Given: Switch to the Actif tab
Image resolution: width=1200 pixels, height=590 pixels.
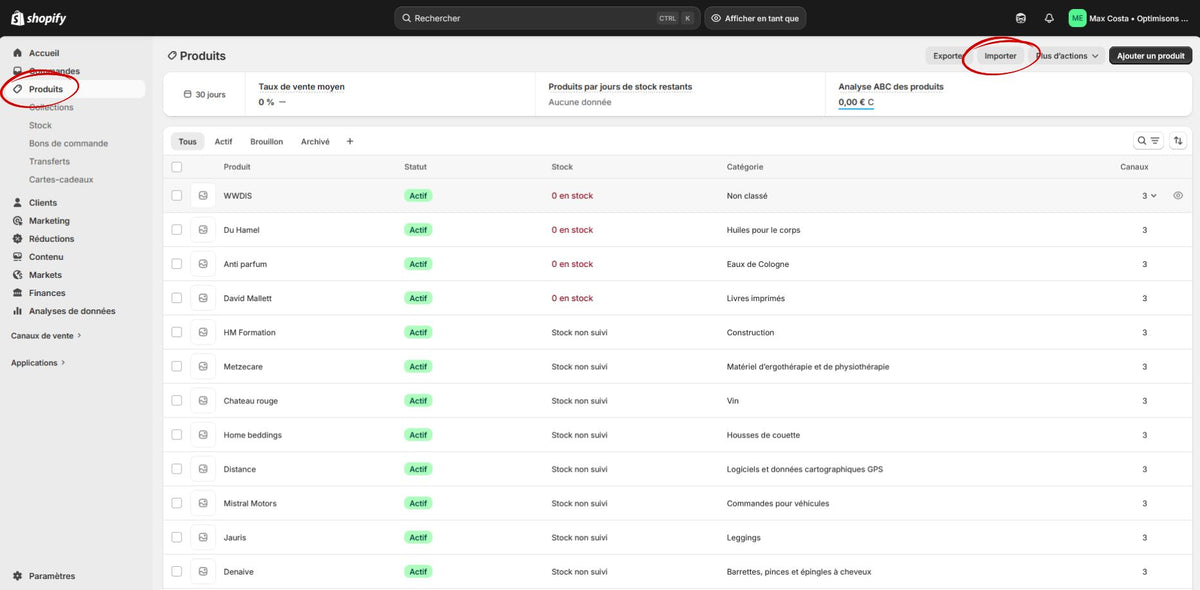Looking at the screenshot, I should click(223, 142).
